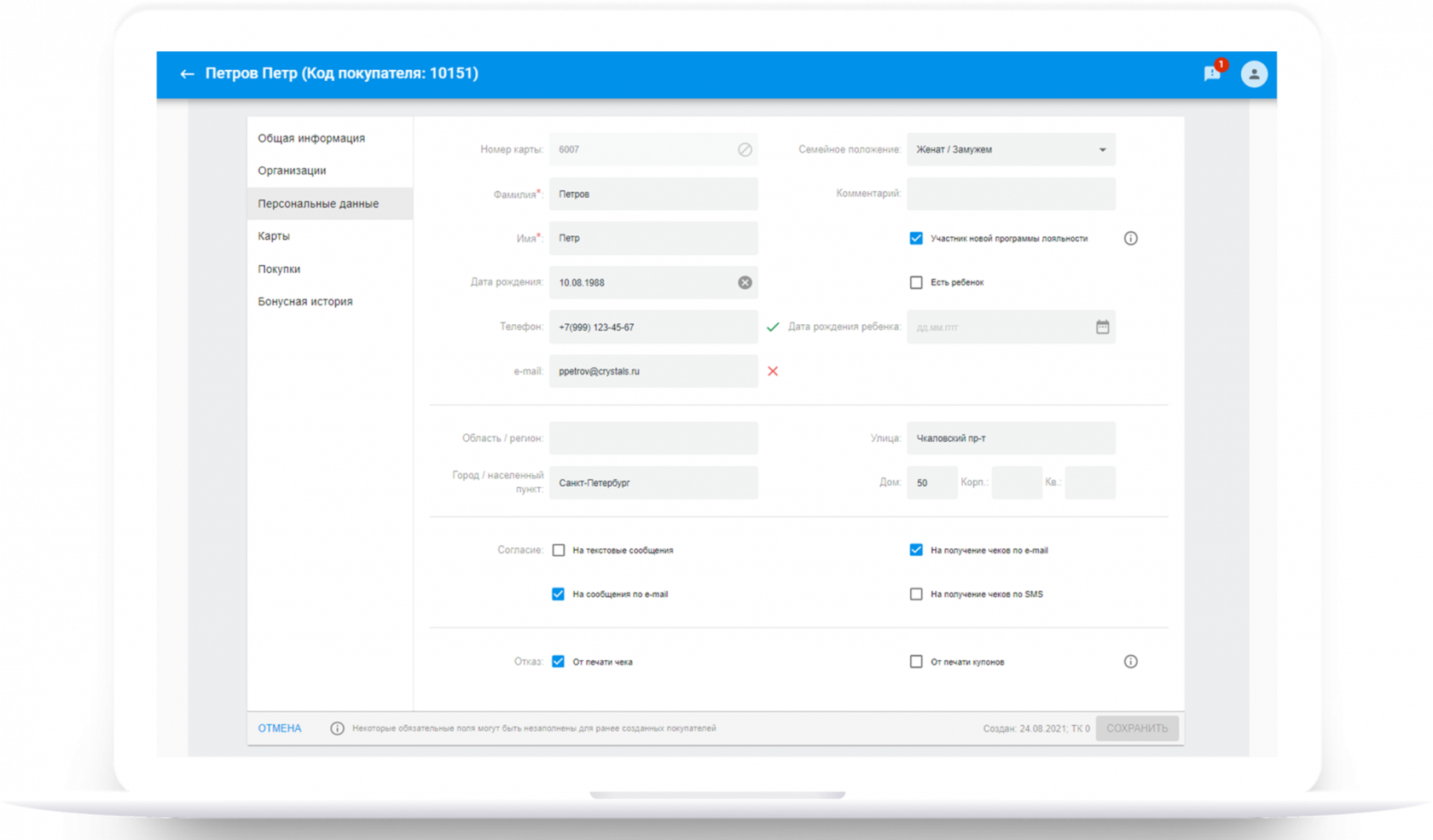
Task: Click the info icon beside От печати купонов
Action: click(1130, 662)
